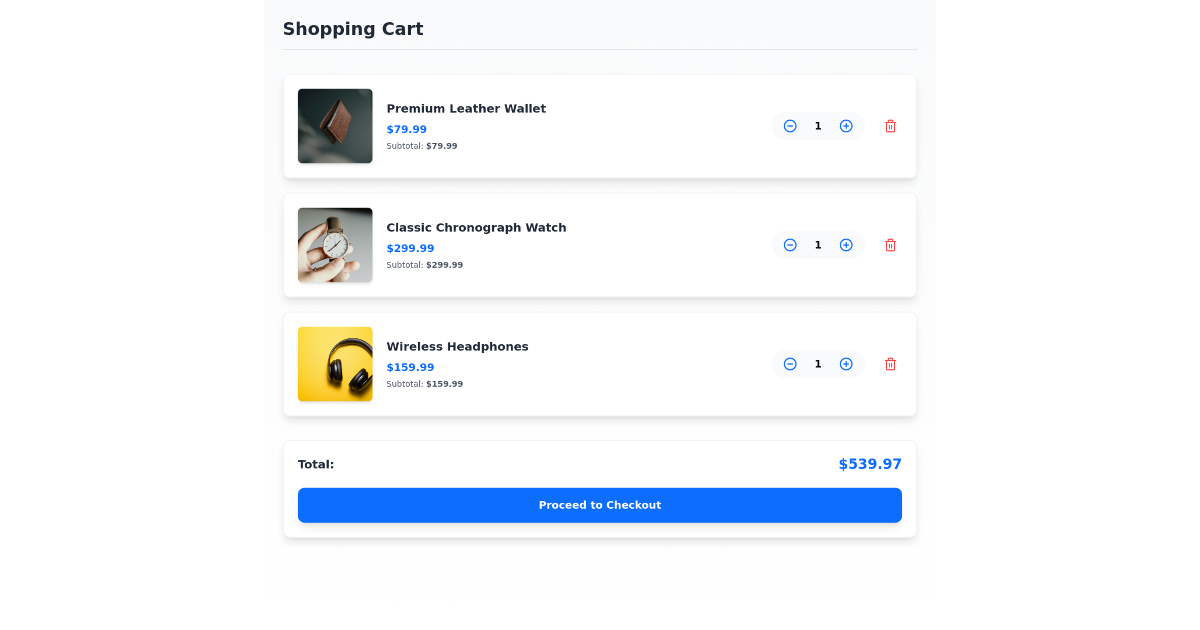Click the plus icon for Premium Leather Wallet
Screen dimensions: 1200x630
point(846,126)
